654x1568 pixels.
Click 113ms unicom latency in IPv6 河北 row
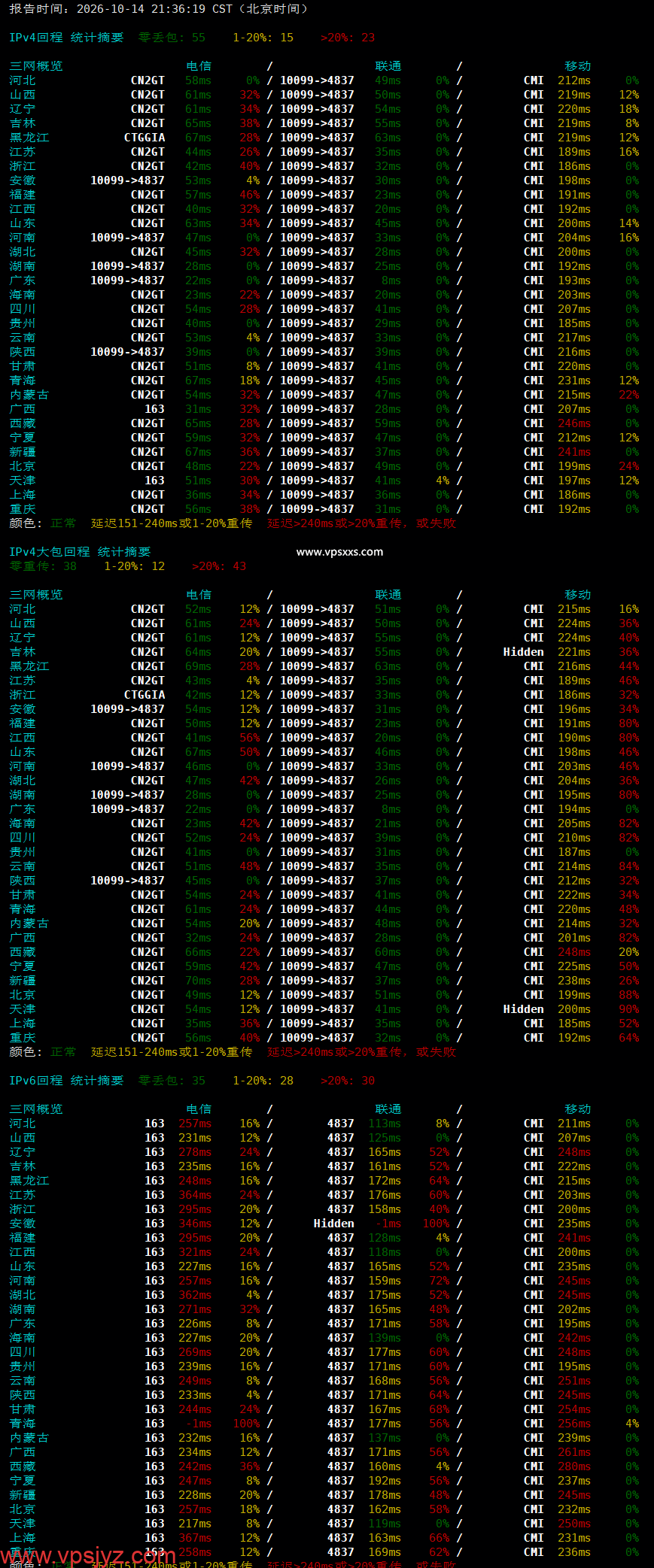385,1124
